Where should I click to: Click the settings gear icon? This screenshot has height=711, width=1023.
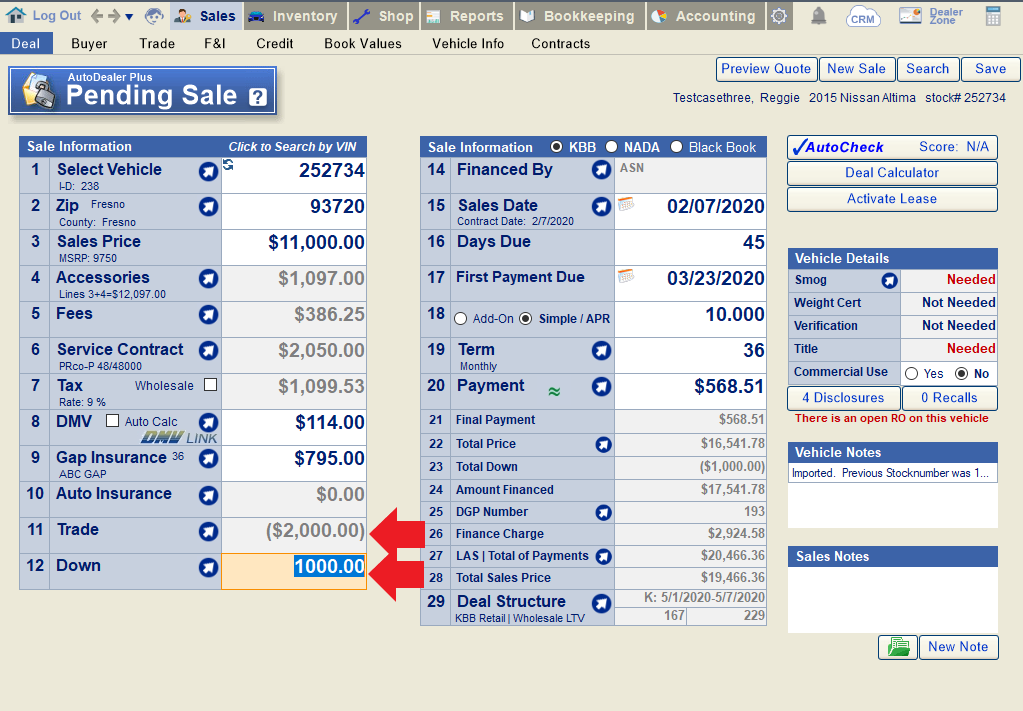[779, 16]
